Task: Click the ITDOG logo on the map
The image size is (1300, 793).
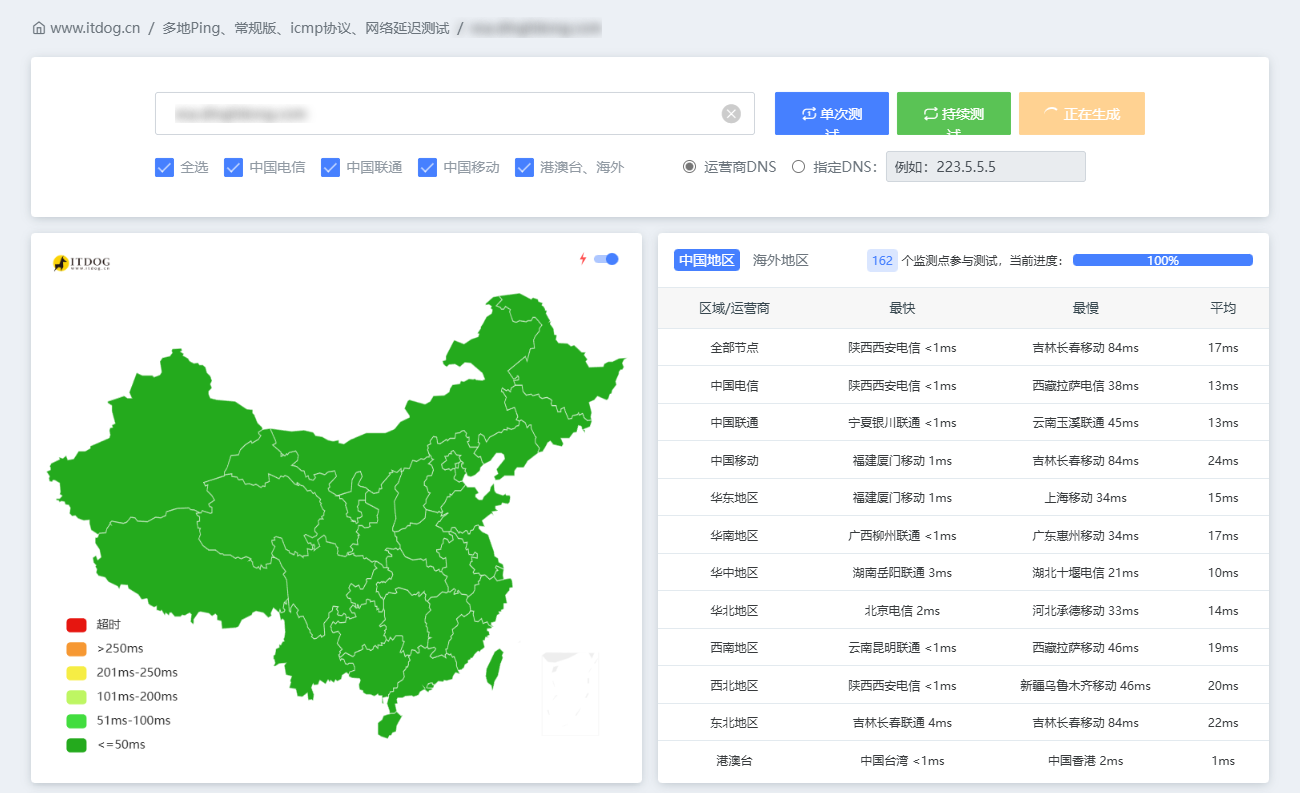Action: click(x=82, y=263)
